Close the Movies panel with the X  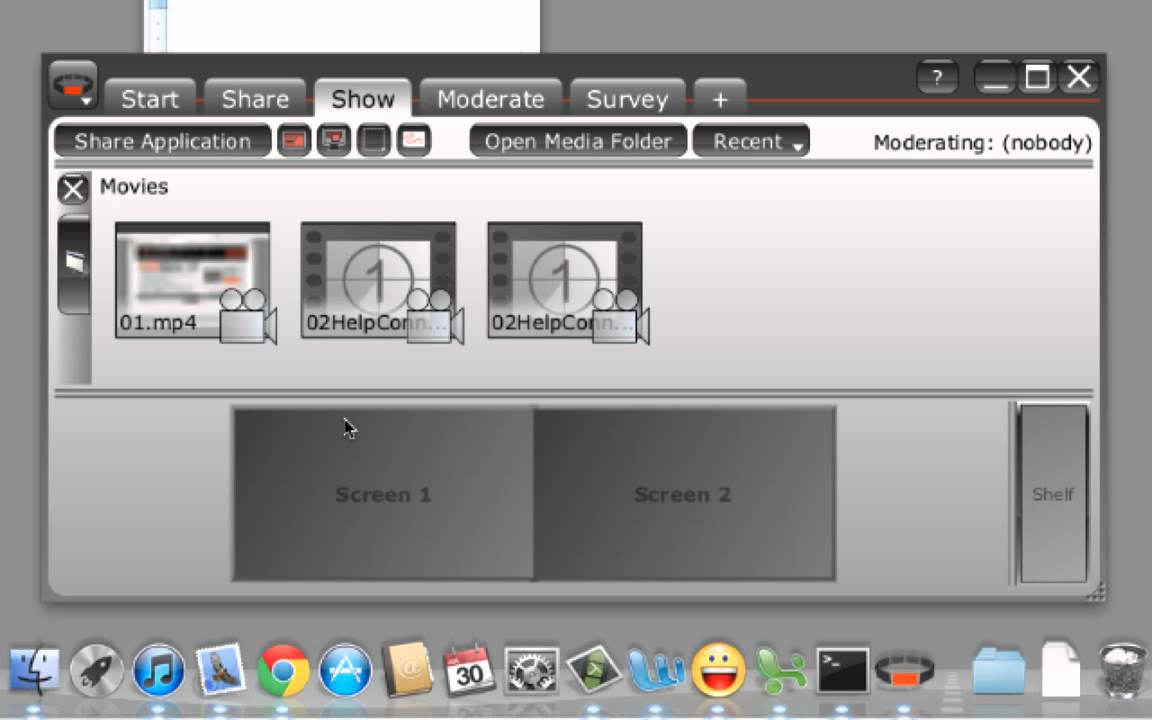[73, 190]
